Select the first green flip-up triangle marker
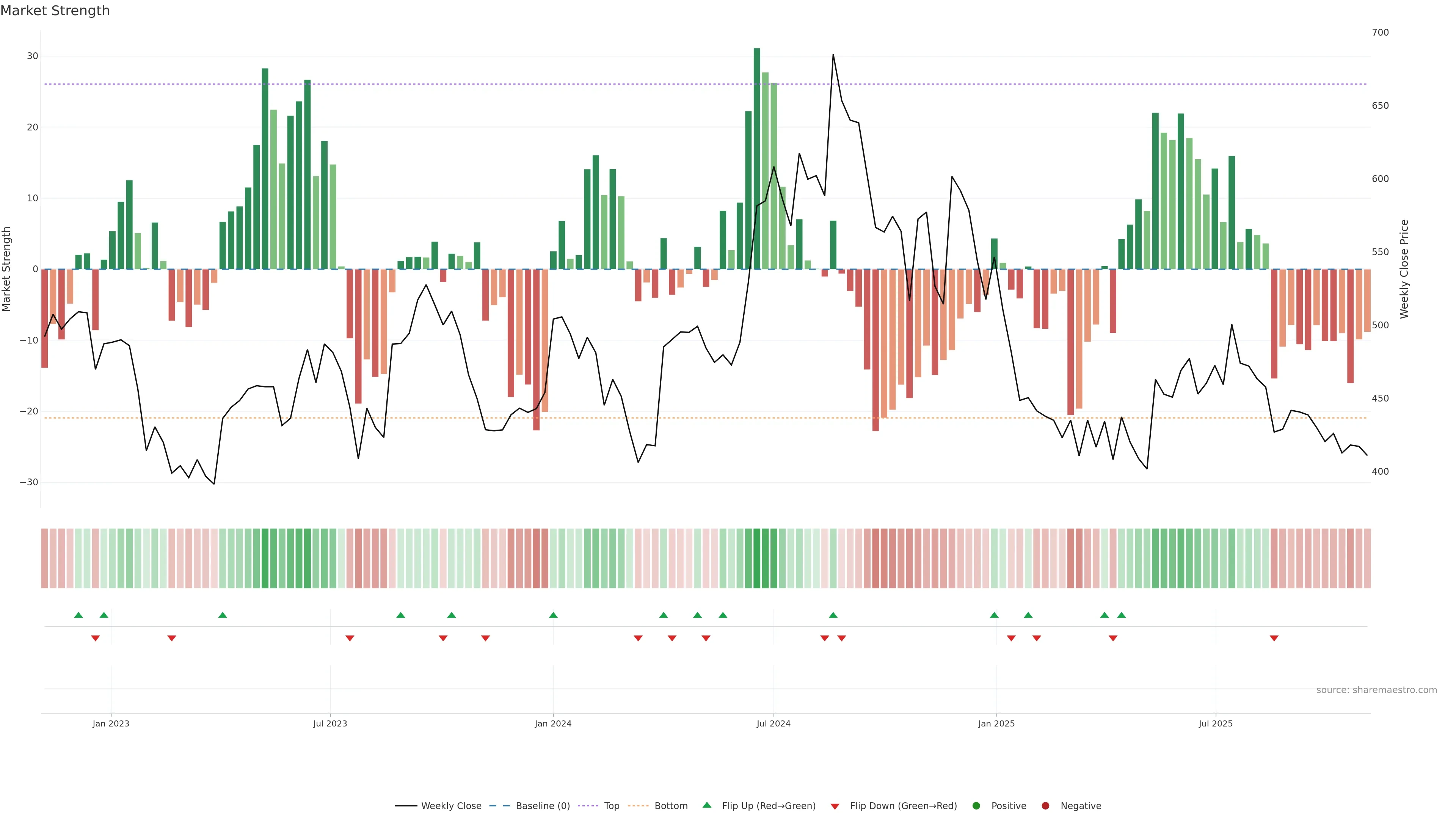The width and height of the screenshot is (1456, 819). click(78, 615)
